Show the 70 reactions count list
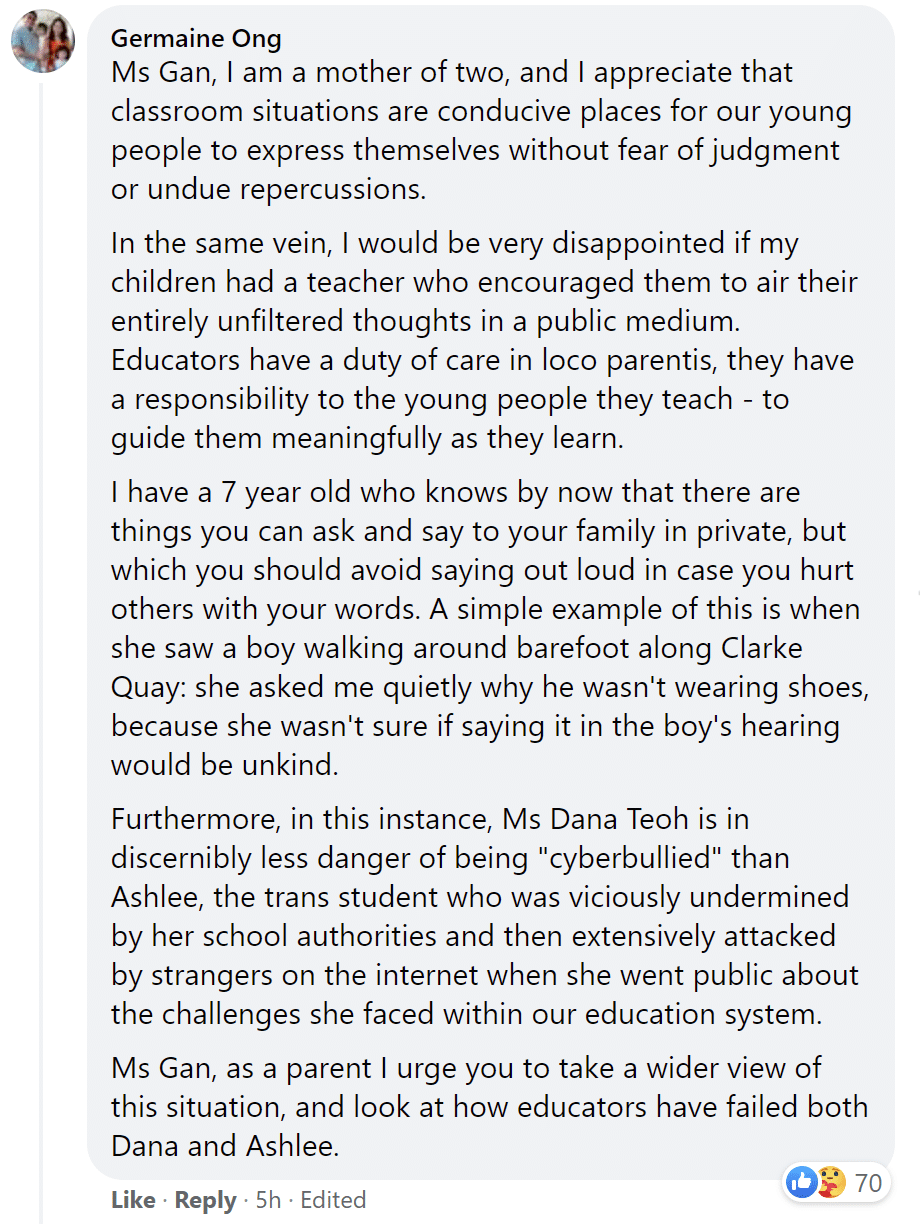The image size is (920, 1224). tap(868, 1183)
